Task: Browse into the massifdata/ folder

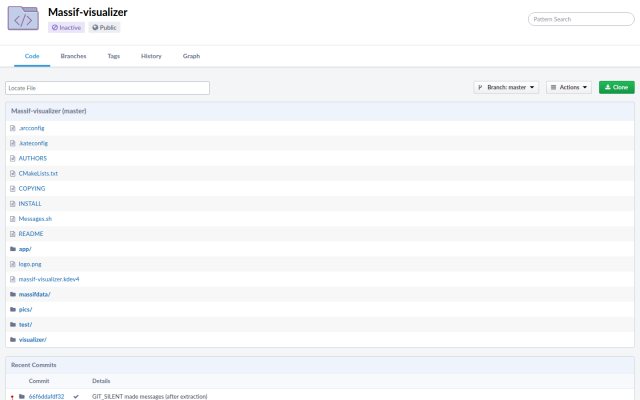Action: pyautogui.click(x=34, y=294)
